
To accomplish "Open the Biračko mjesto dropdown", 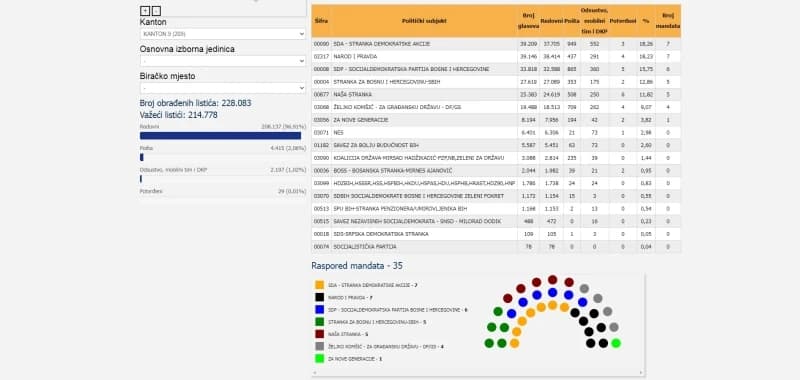I will 222,88.
